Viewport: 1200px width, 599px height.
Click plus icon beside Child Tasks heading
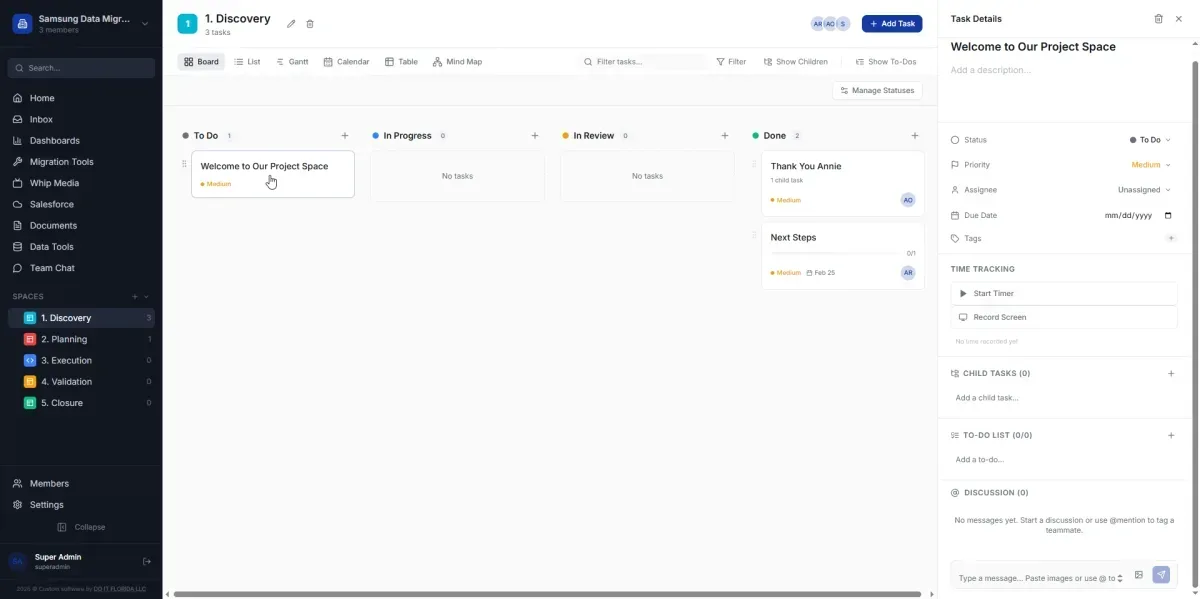pyautogui.click(x=1171, y=374)
